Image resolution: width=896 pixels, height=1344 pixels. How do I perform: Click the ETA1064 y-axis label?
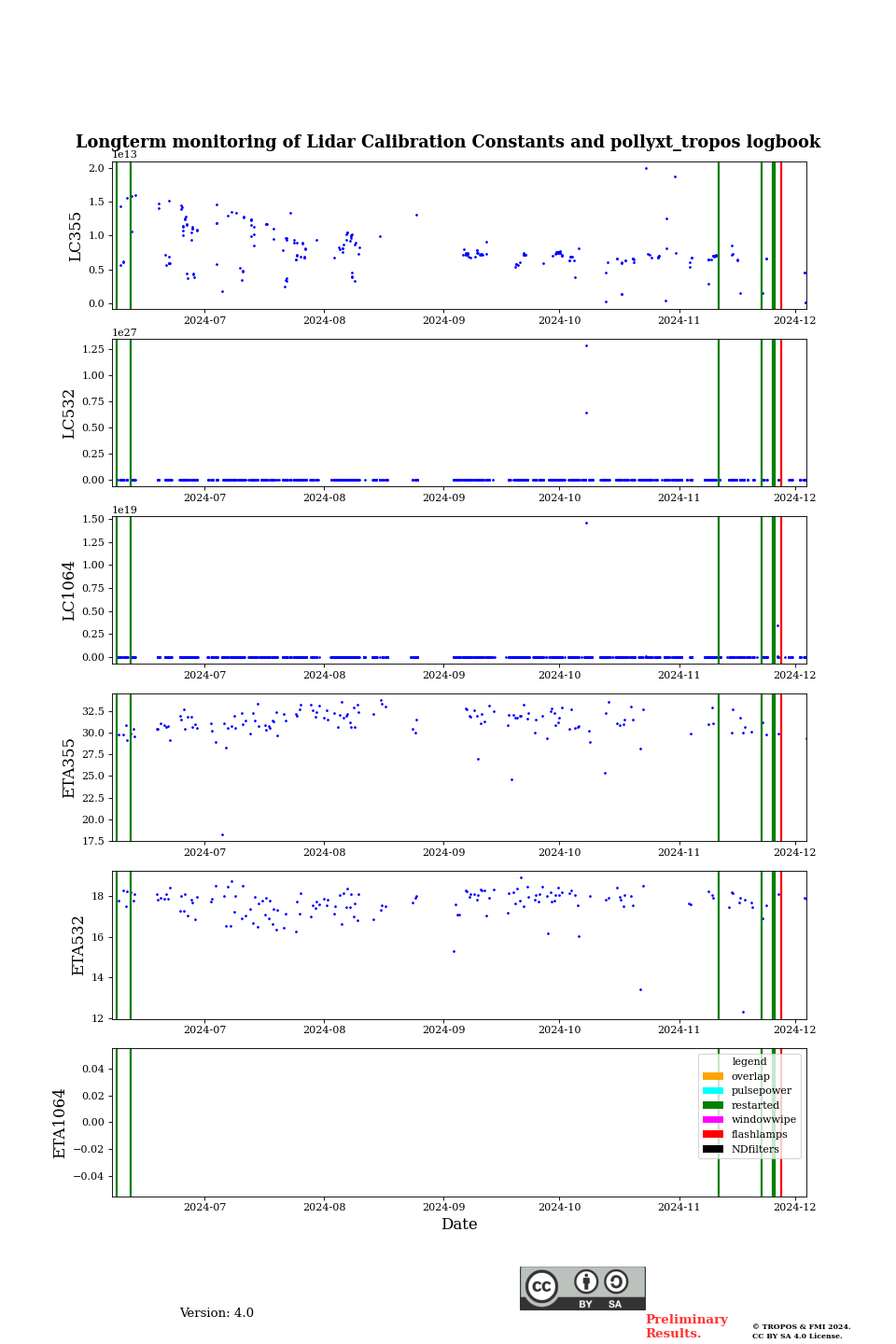pyautogui.click(x=60, y=1123)
